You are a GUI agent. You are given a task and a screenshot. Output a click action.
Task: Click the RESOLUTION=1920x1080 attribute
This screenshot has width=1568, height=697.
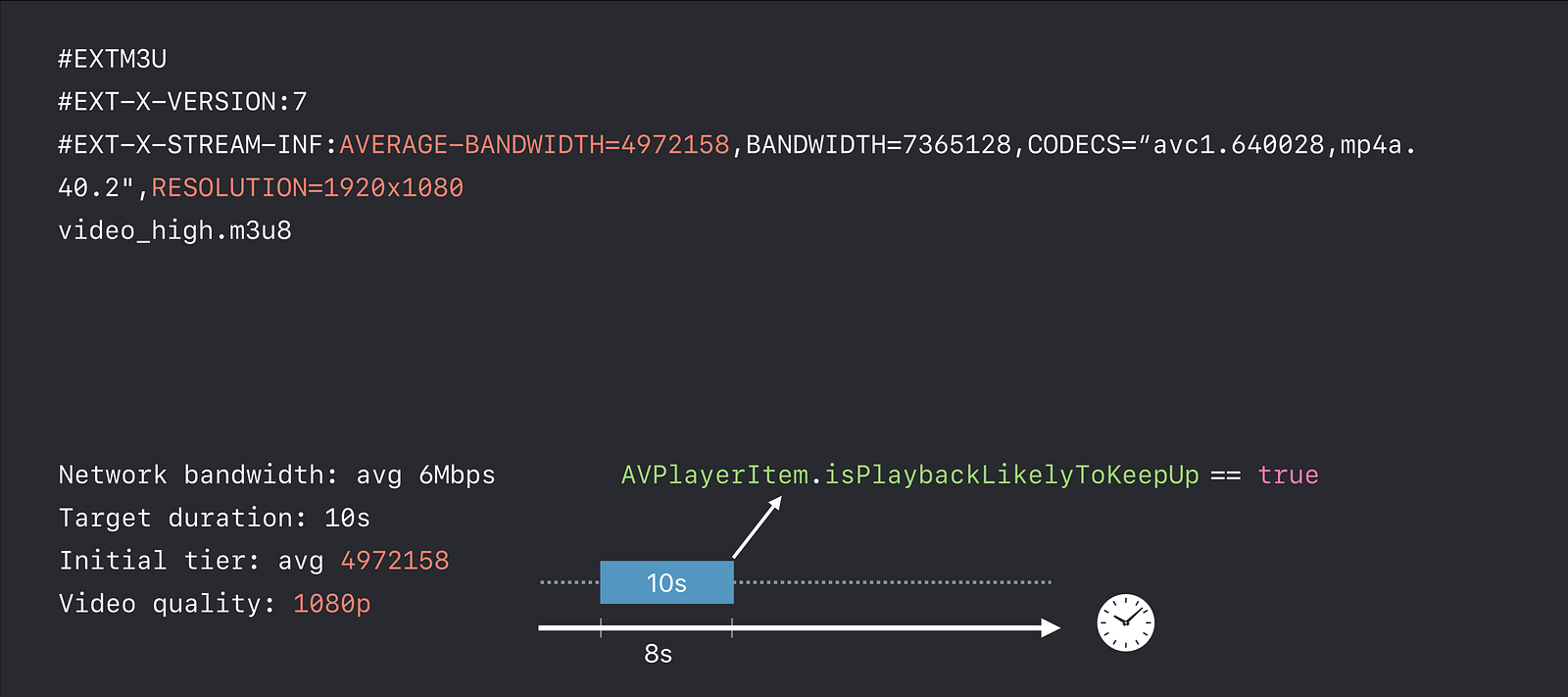click(307, 188)
